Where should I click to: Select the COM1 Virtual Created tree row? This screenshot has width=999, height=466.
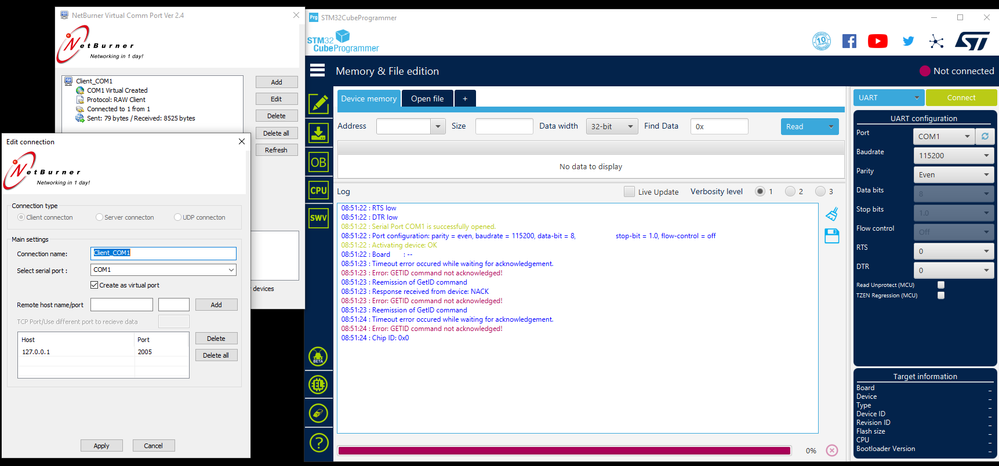[x=117, y=91]
